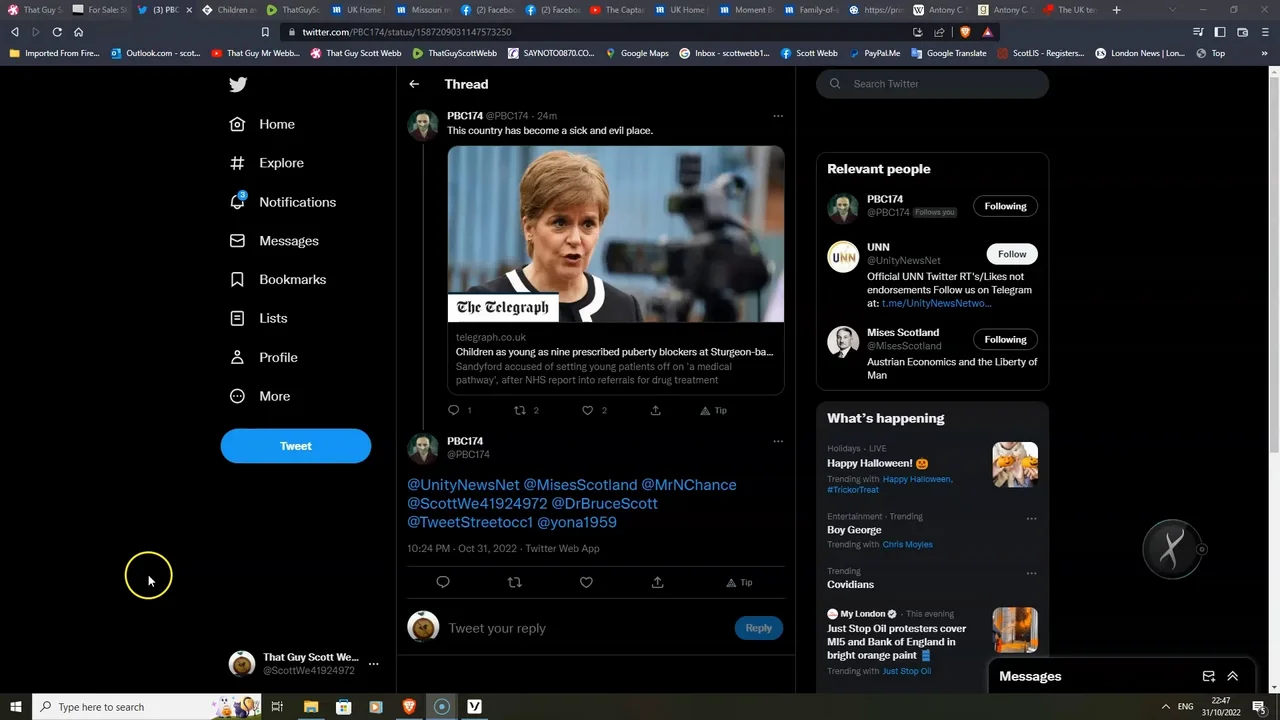This screenshot has height=720, width=1280.
Task: Expand the Messages drawer
Action: [x=1232, y=676]
